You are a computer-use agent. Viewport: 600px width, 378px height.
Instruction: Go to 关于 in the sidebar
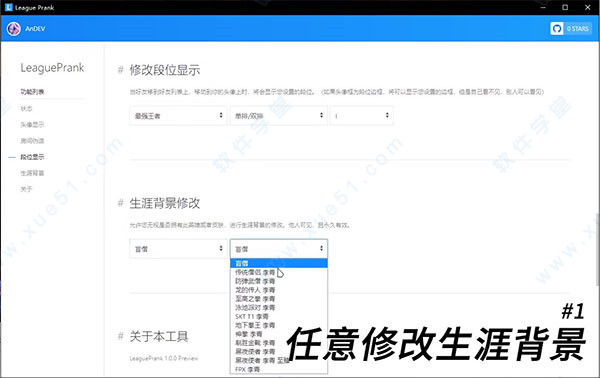pyautogui.click(x=26, y=189)
